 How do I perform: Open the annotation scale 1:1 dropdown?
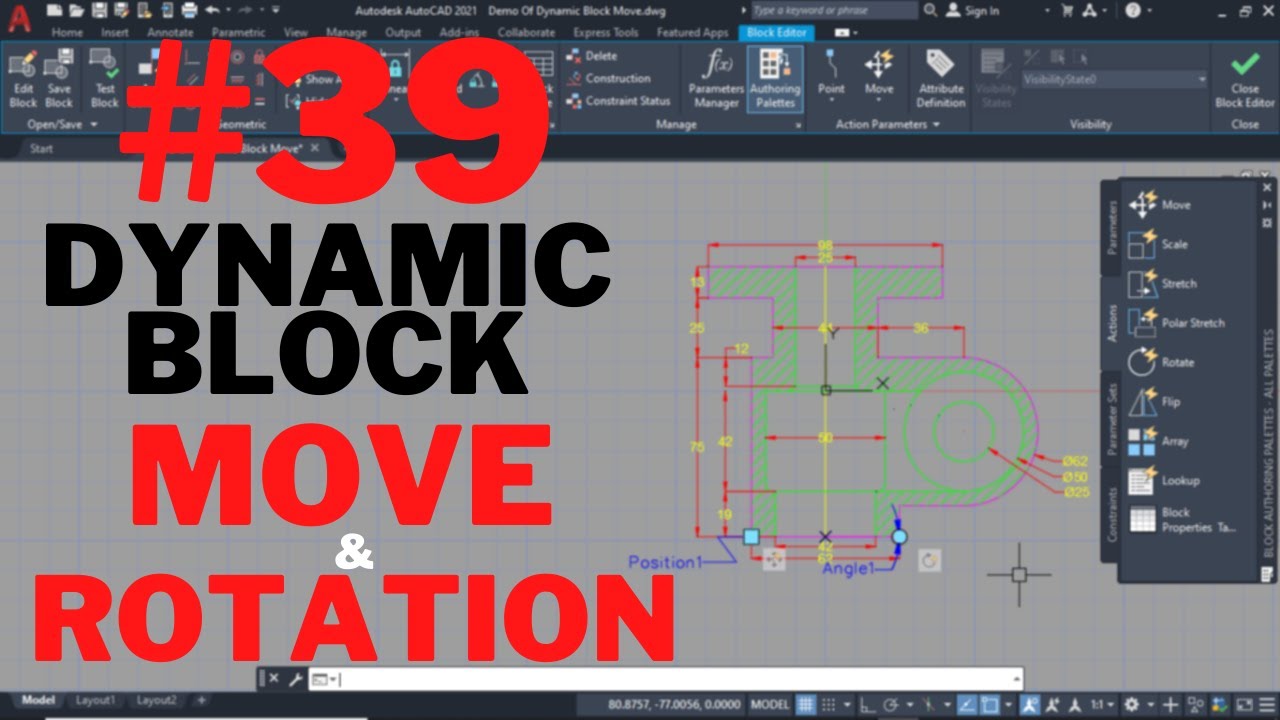[x=1101, y=704]
